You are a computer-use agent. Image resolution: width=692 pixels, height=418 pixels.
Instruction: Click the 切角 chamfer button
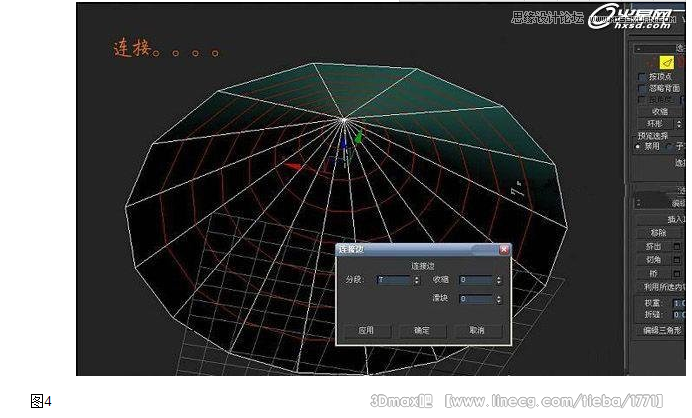point(654,260)
